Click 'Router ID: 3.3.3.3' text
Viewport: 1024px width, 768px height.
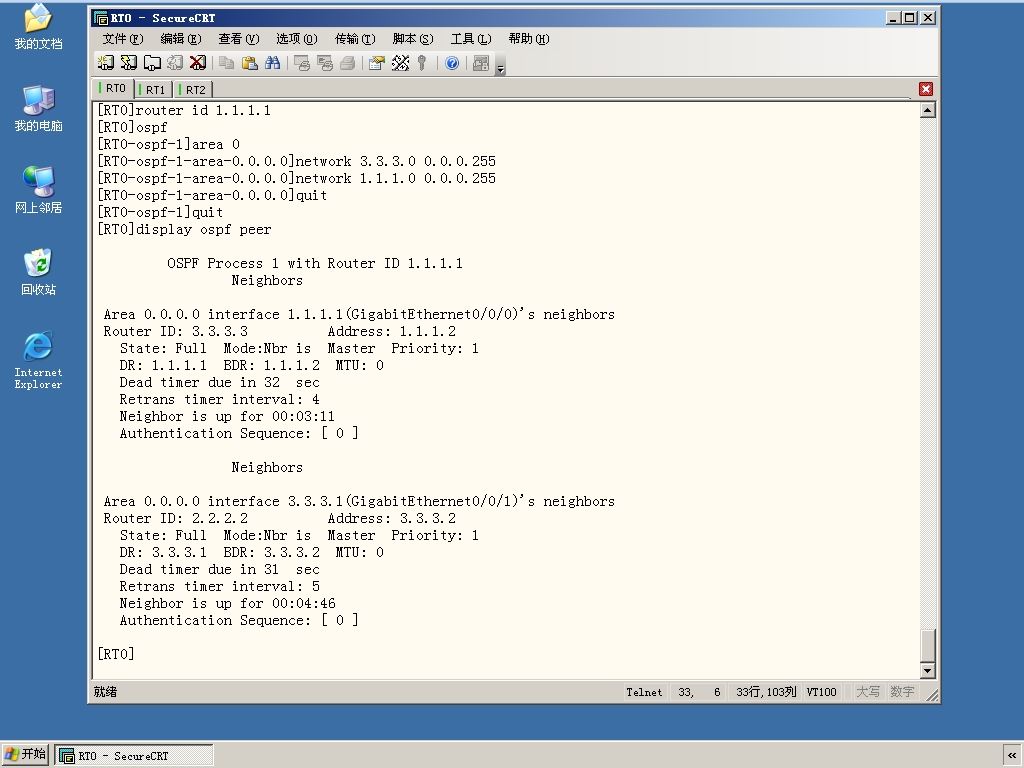(x=176, y=332)
